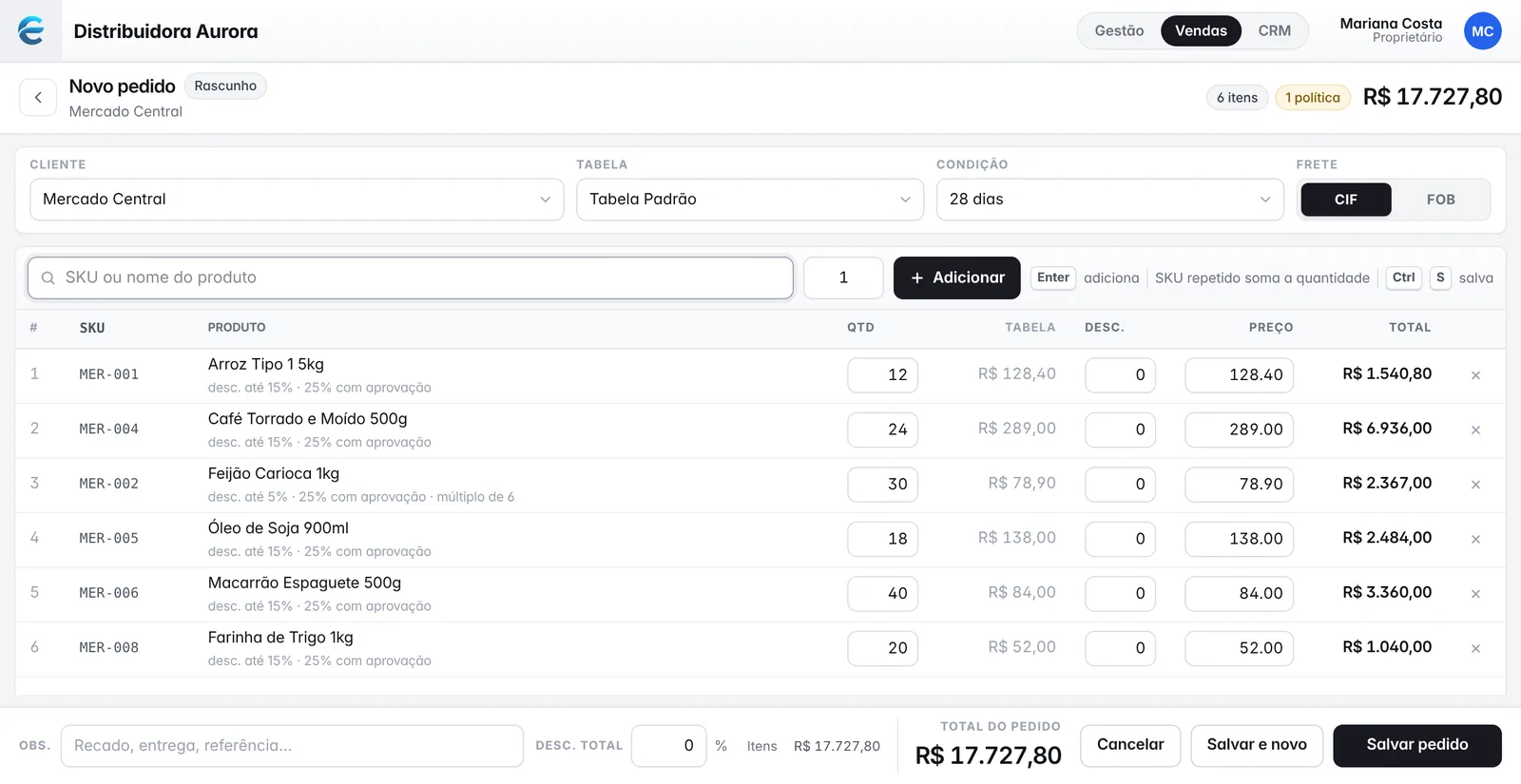This screenshot has height=784, width=1521.
Task: Remove the Arroz Tipo 1 5kg row
Action: pyautogui.click(x=1475, y=375)
